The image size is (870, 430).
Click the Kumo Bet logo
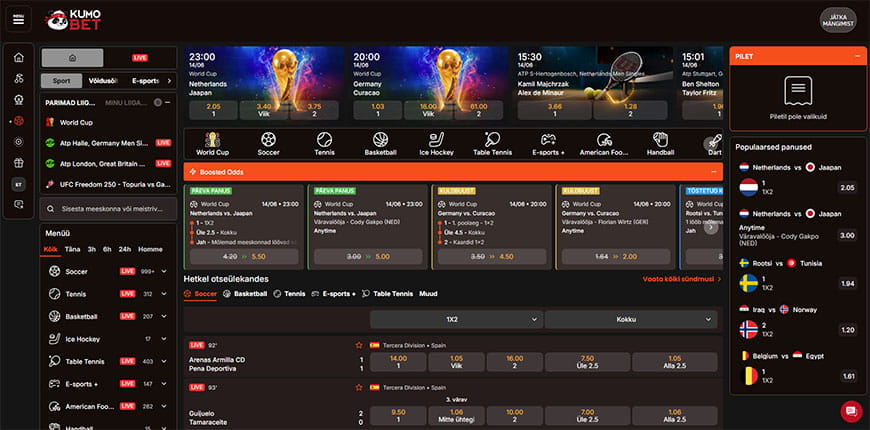(73, 20)
